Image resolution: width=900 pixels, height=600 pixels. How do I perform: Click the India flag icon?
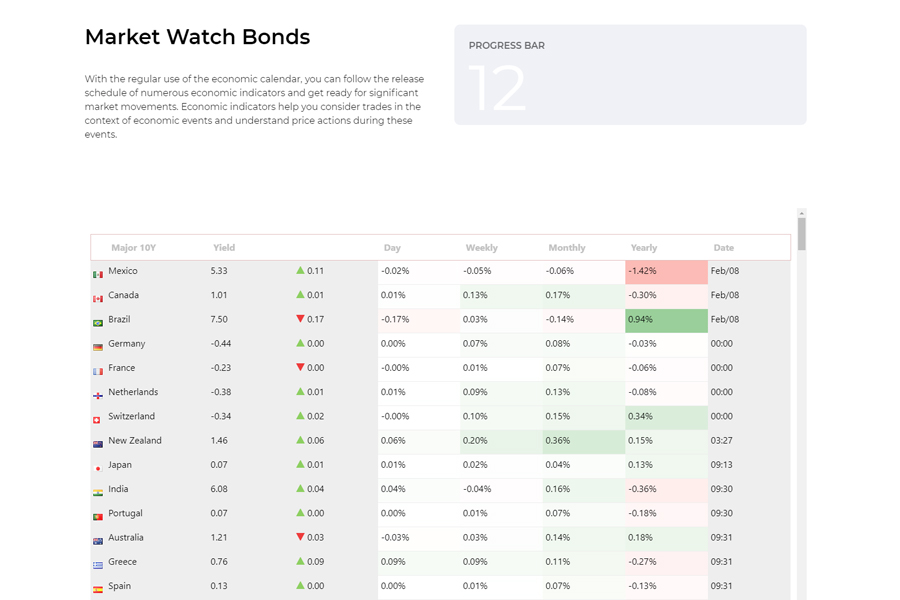[x=98, y=492]
